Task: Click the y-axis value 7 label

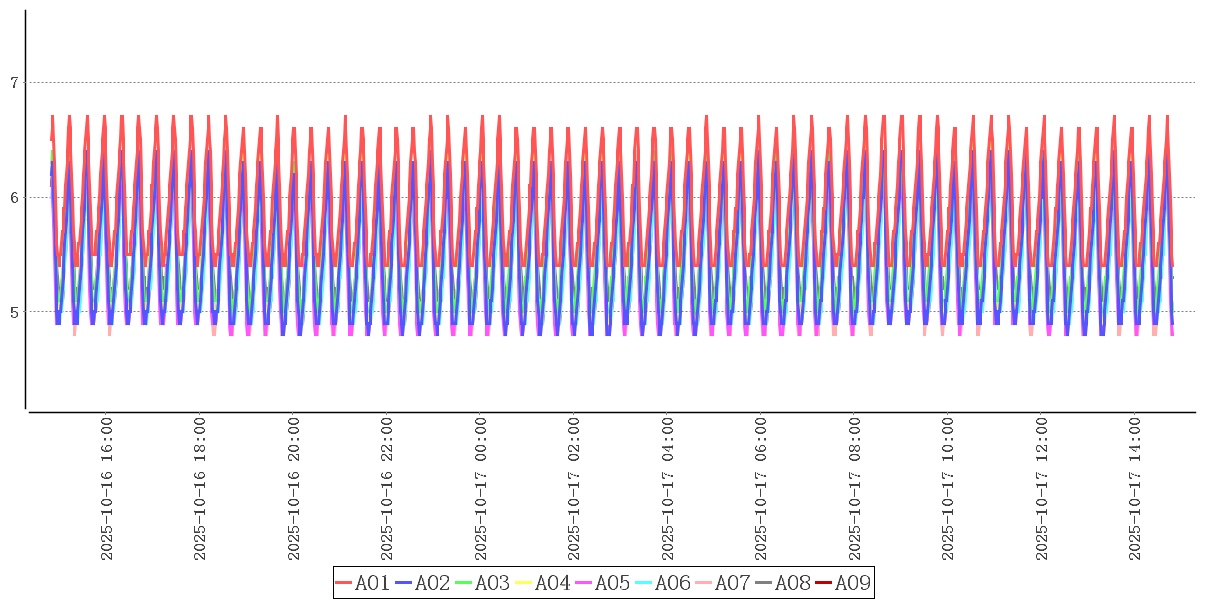Action: (x=14, y=83)
